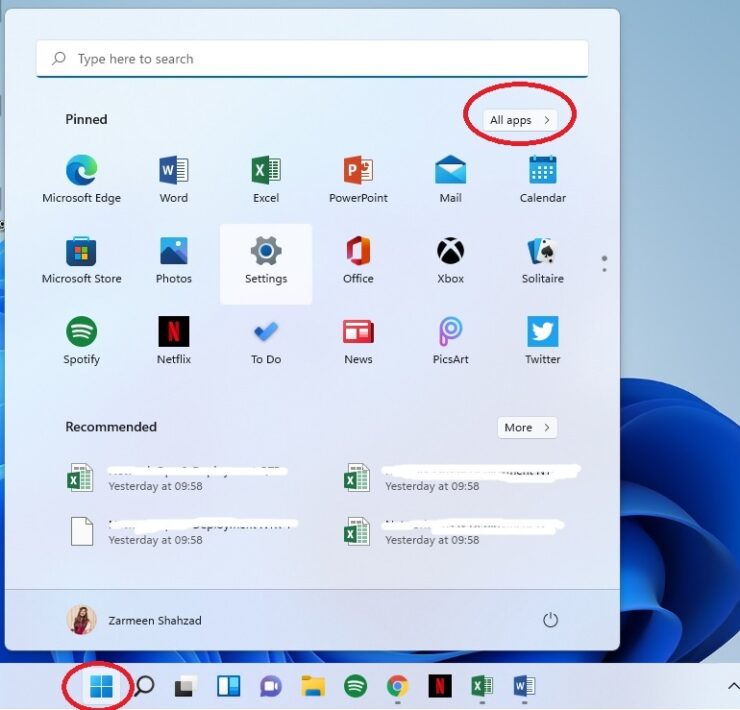Open the Xbox app
This screenshot has height=710, width=740.
450,260
